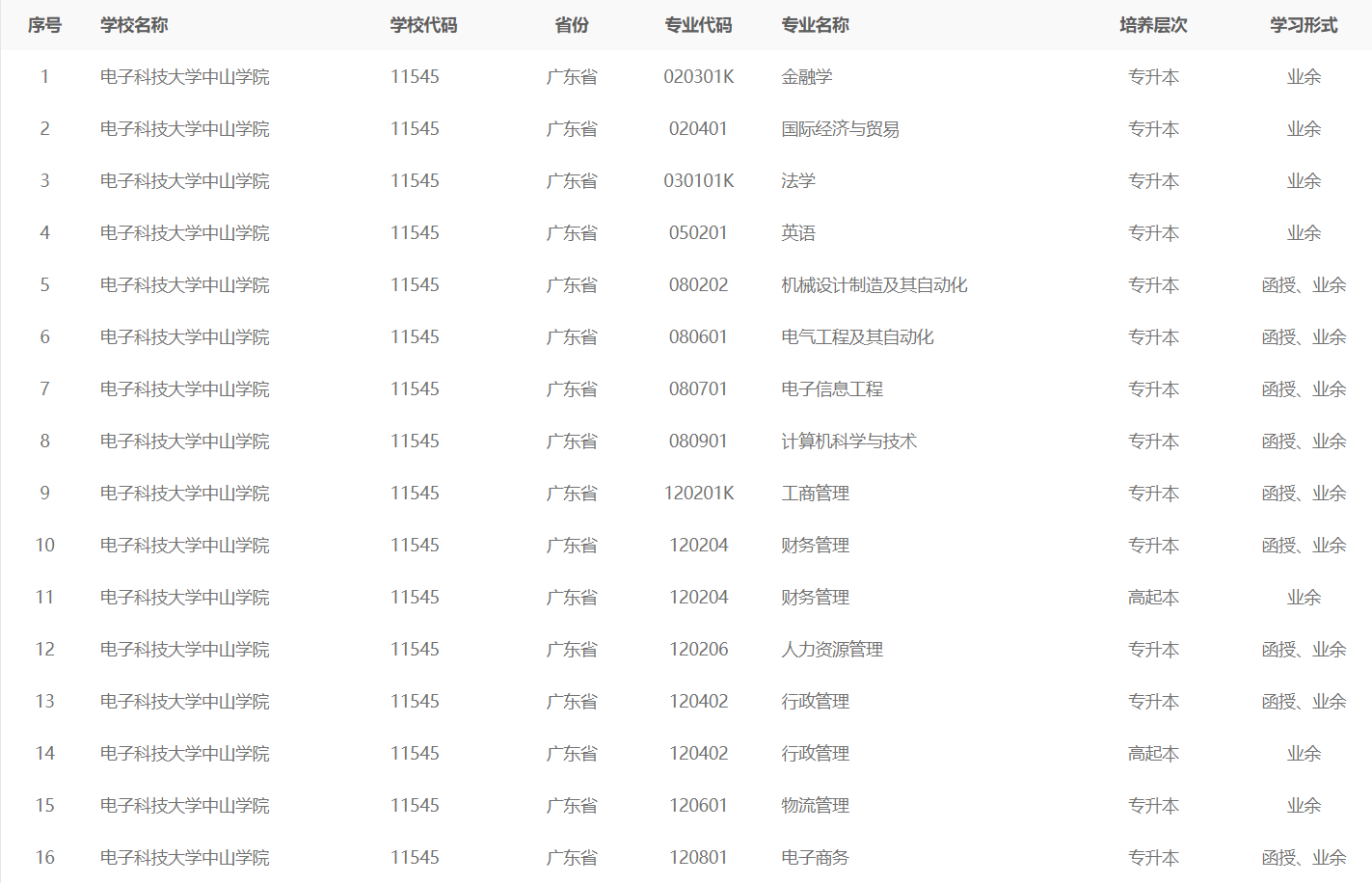Click the 学校代码 column header
Image resolution: width=1372 pixels, height=883 pixels.
click(423, 25)
